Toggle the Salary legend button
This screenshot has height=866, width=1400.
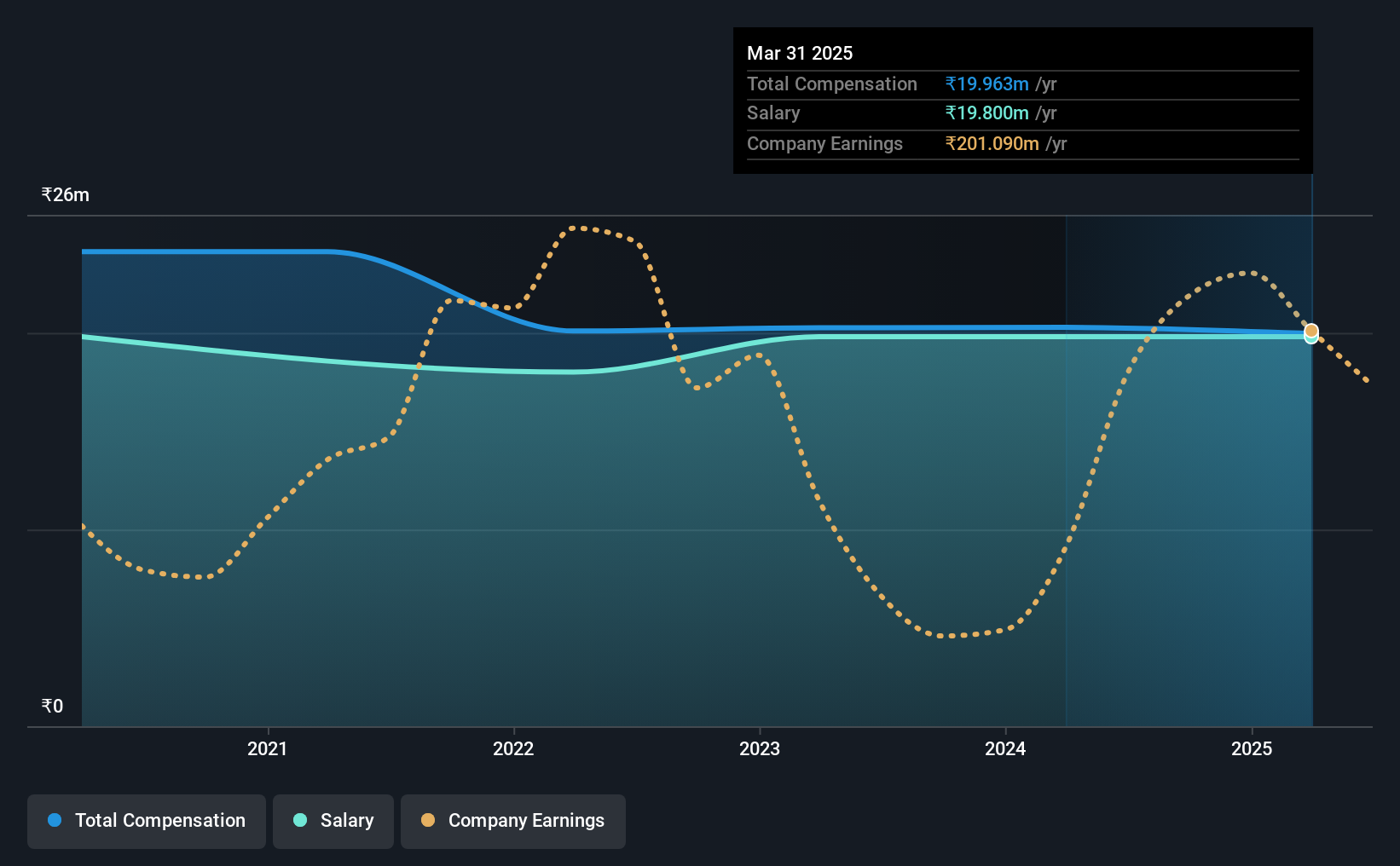click(333, 821)
